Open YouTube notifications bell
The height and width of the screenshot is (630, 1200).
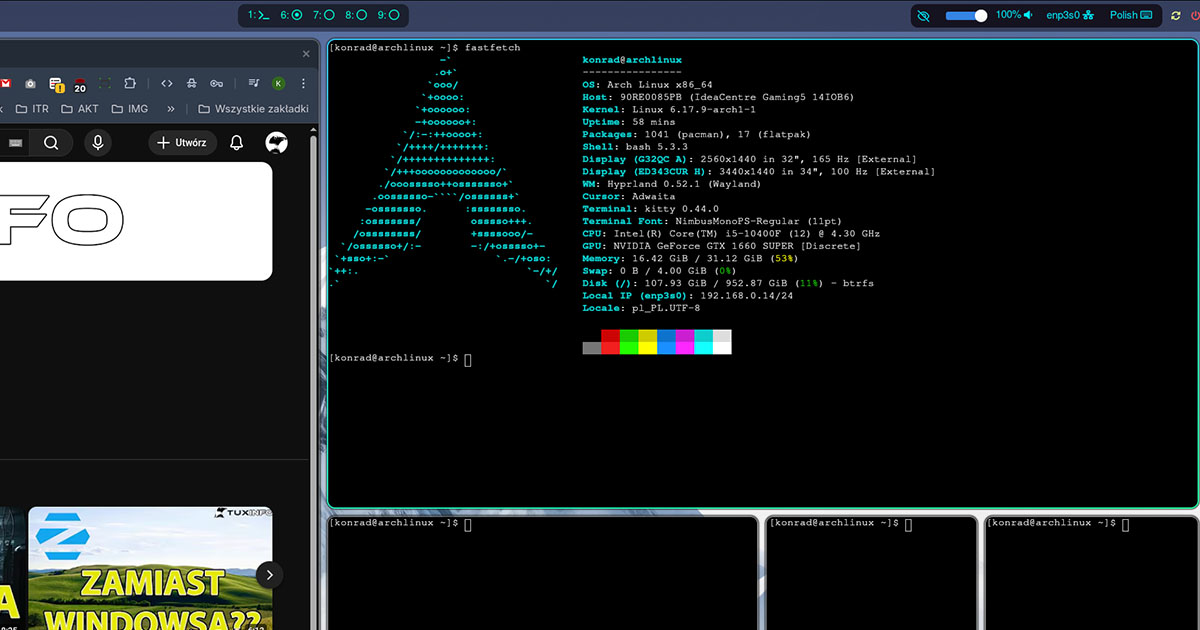237,143
